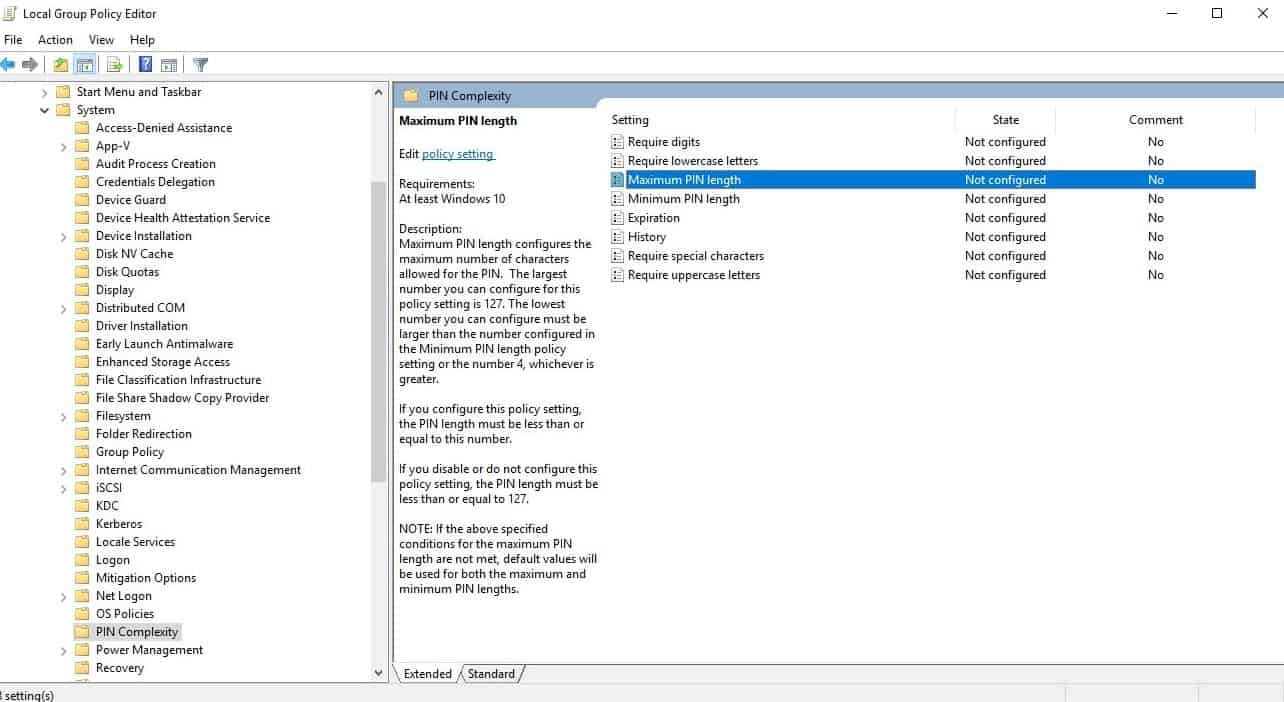Click the policy setting edit link

tap(458, 154)
